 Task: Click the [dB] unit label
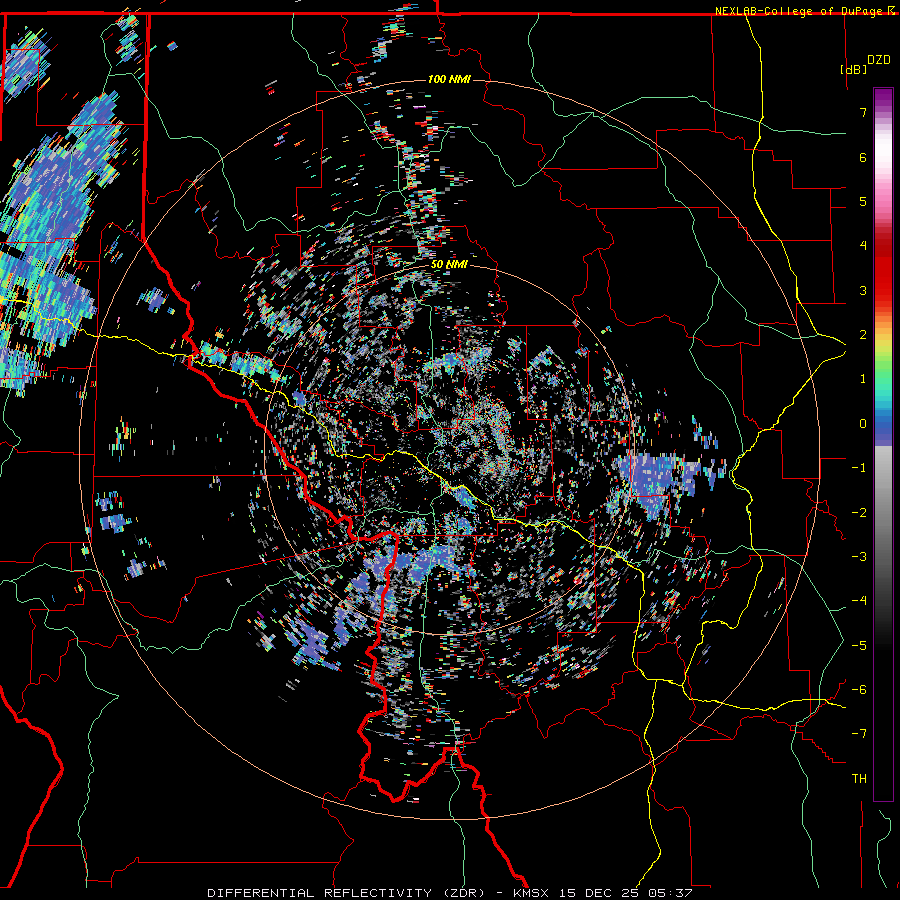click(x=853, y=69)
